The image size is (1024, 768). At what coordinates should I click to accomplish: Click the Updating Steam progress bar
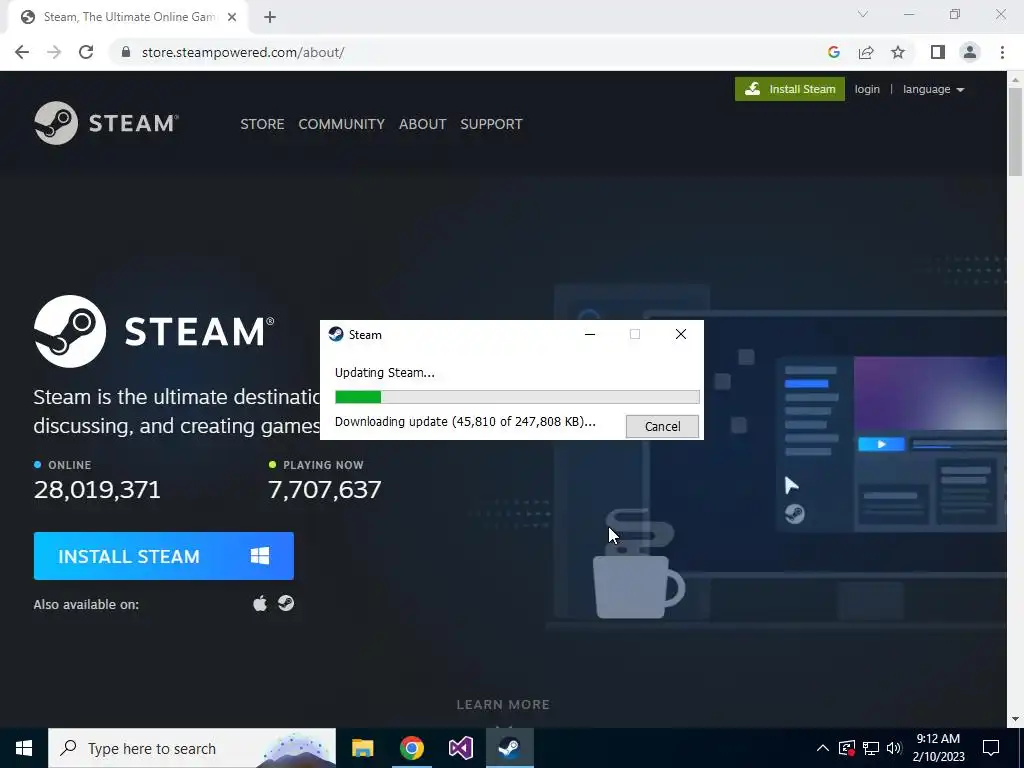(x=517, y=397)
